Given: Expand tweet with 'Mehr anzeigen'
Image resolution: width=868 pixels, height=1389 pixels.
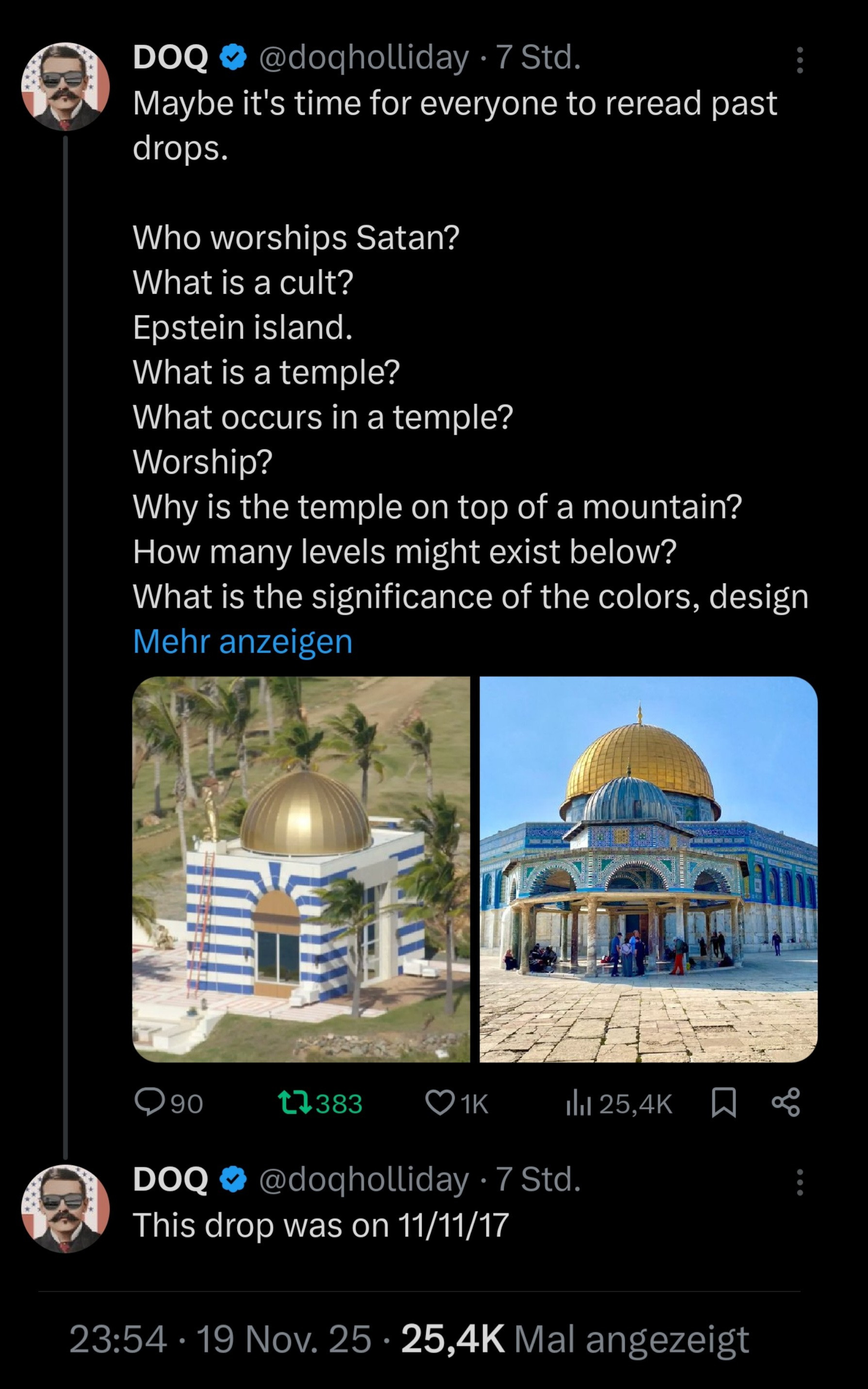Looking at the screenshot, I should click(x=242, y=641).
